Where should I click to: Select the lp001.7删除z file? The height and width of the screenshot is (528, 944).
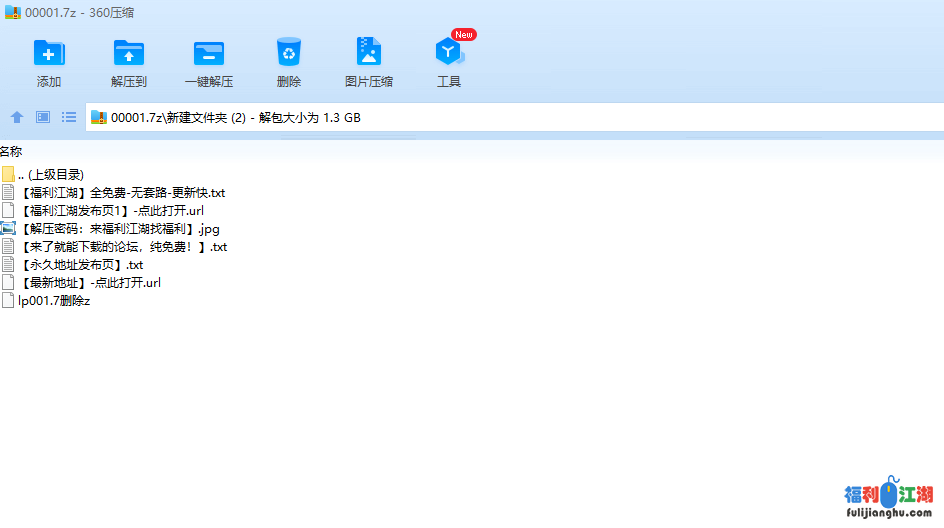(54, 300)
